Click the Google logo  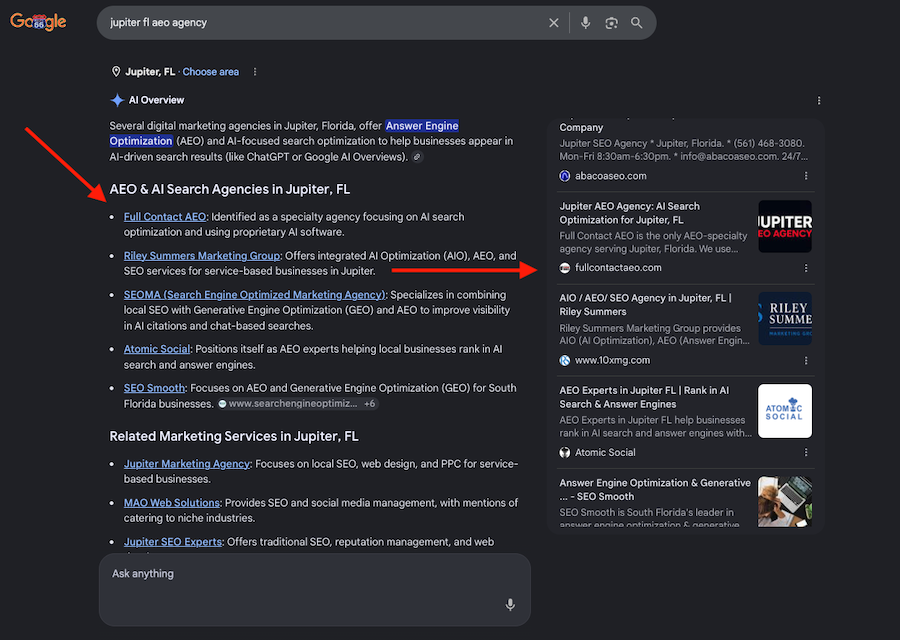(x=38, y=22)
